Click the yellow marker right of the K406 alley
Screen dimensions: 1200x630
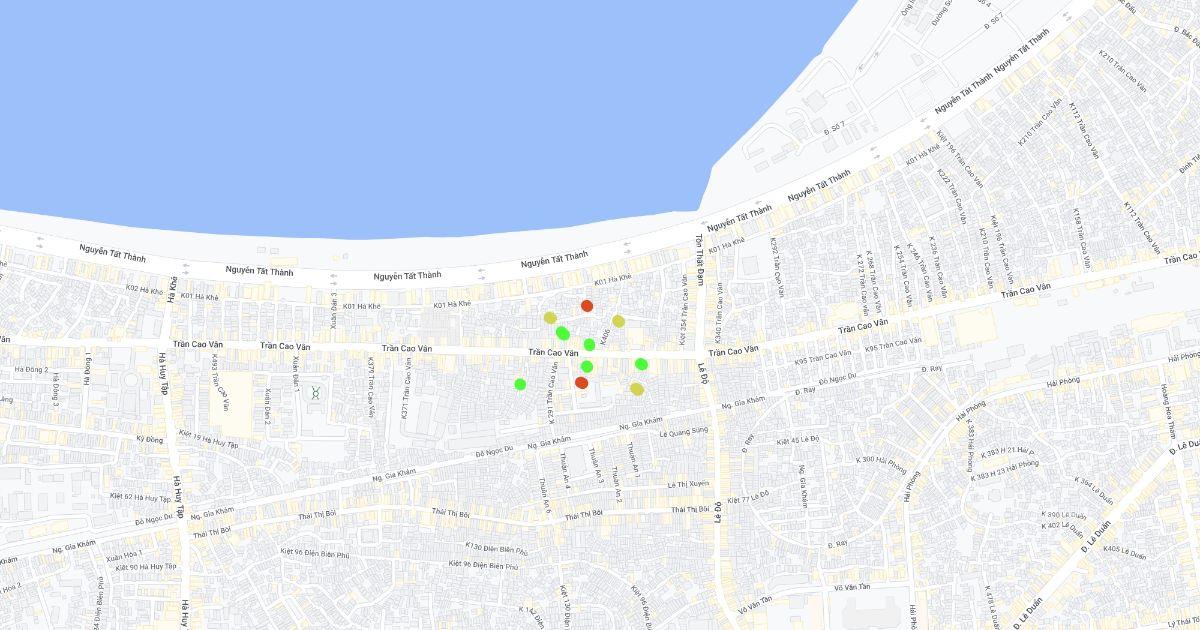pos(618,321)
